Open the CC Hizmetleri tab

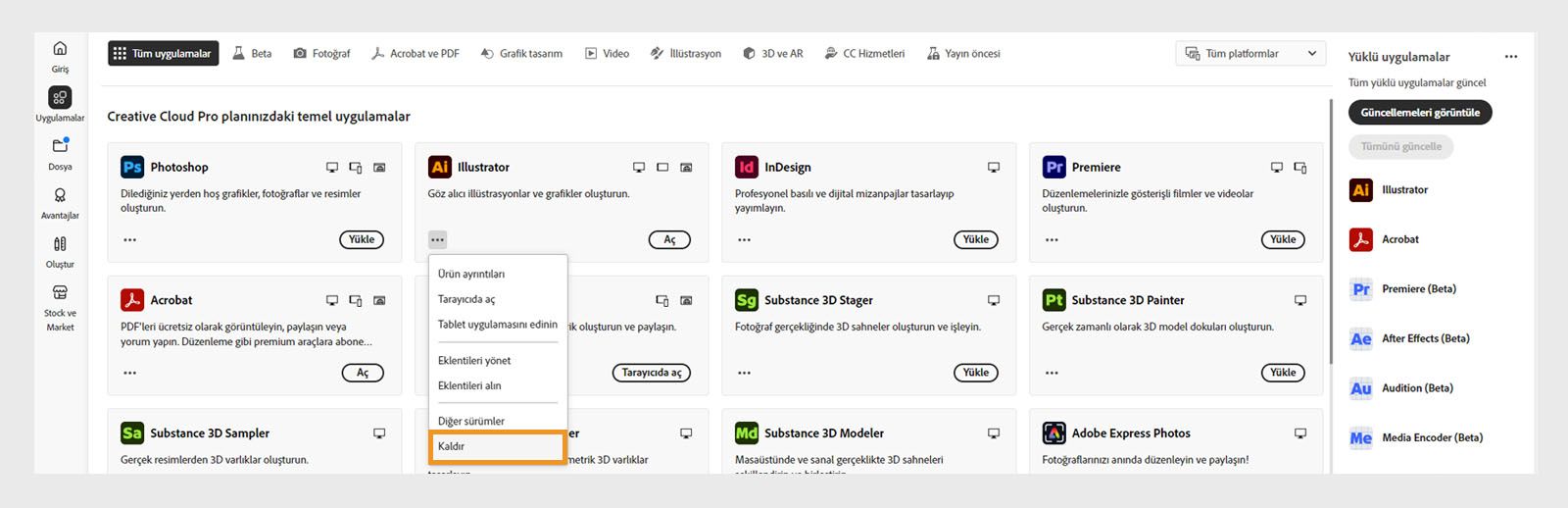864,54
